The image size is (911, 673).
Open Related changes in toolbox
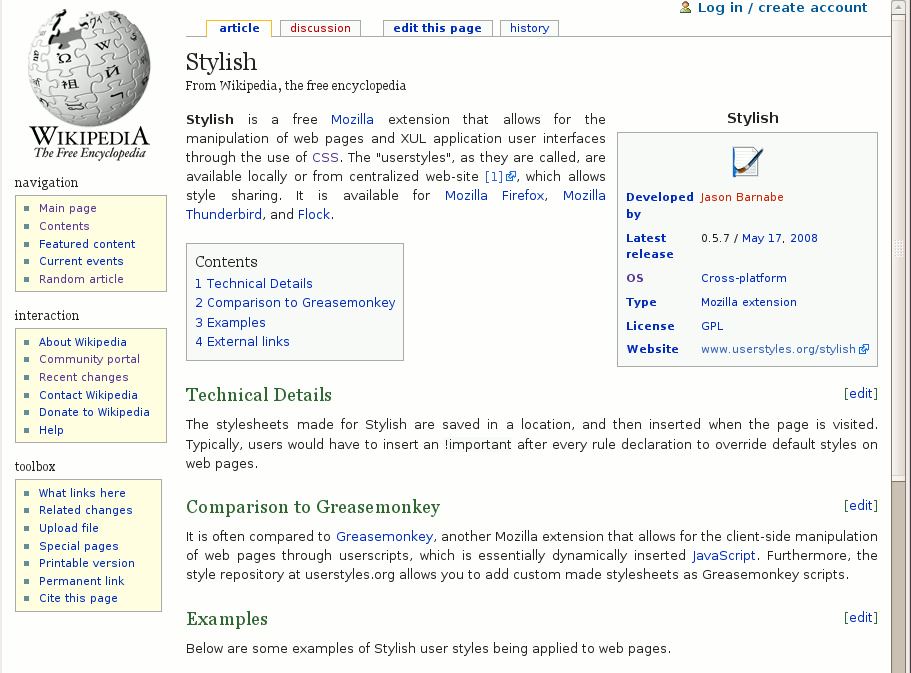(x=85, y=510)
